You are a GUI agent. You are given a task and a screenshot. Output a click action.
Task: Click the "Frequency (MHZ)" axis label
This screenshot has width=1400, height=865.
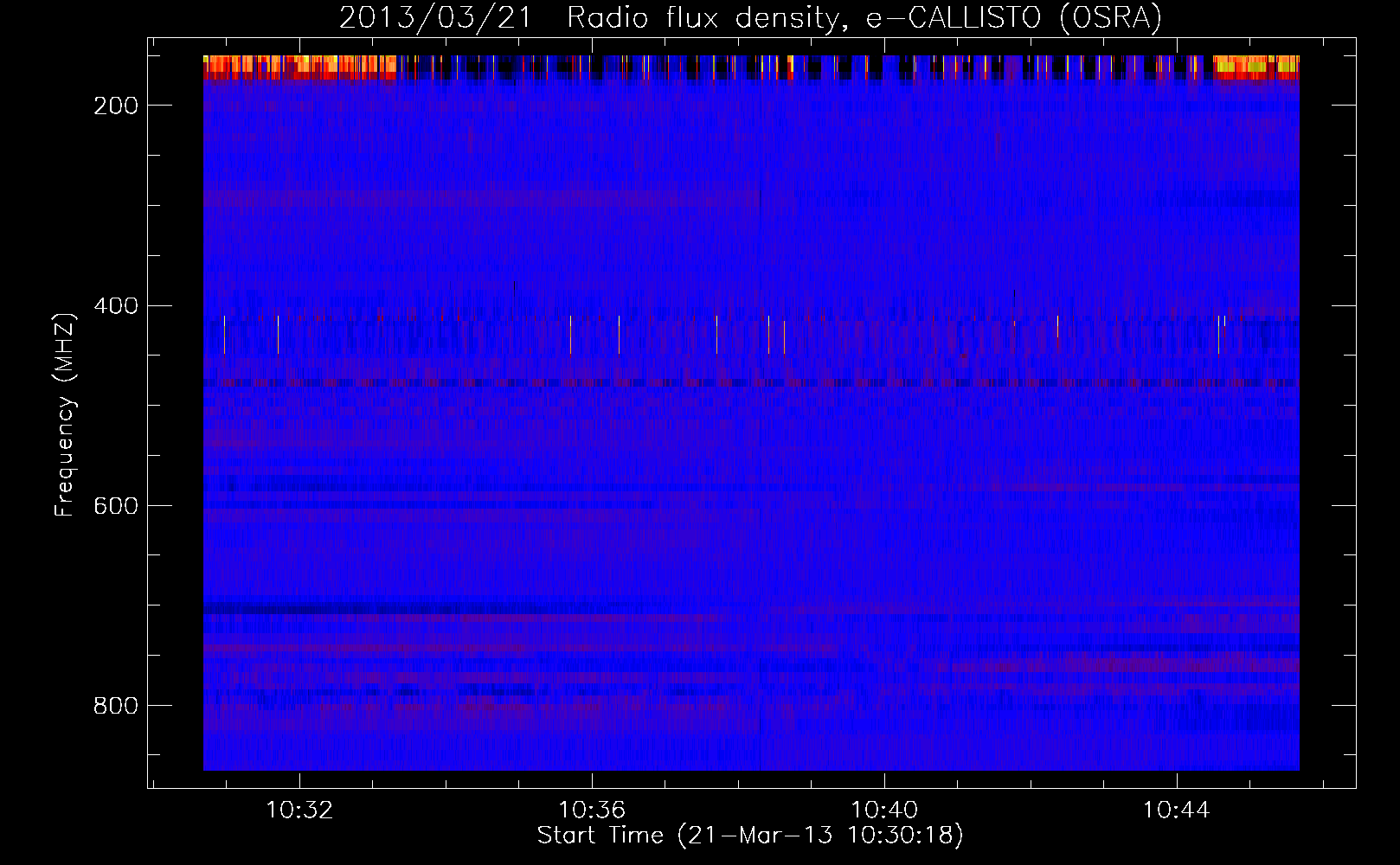click(65, 414)
